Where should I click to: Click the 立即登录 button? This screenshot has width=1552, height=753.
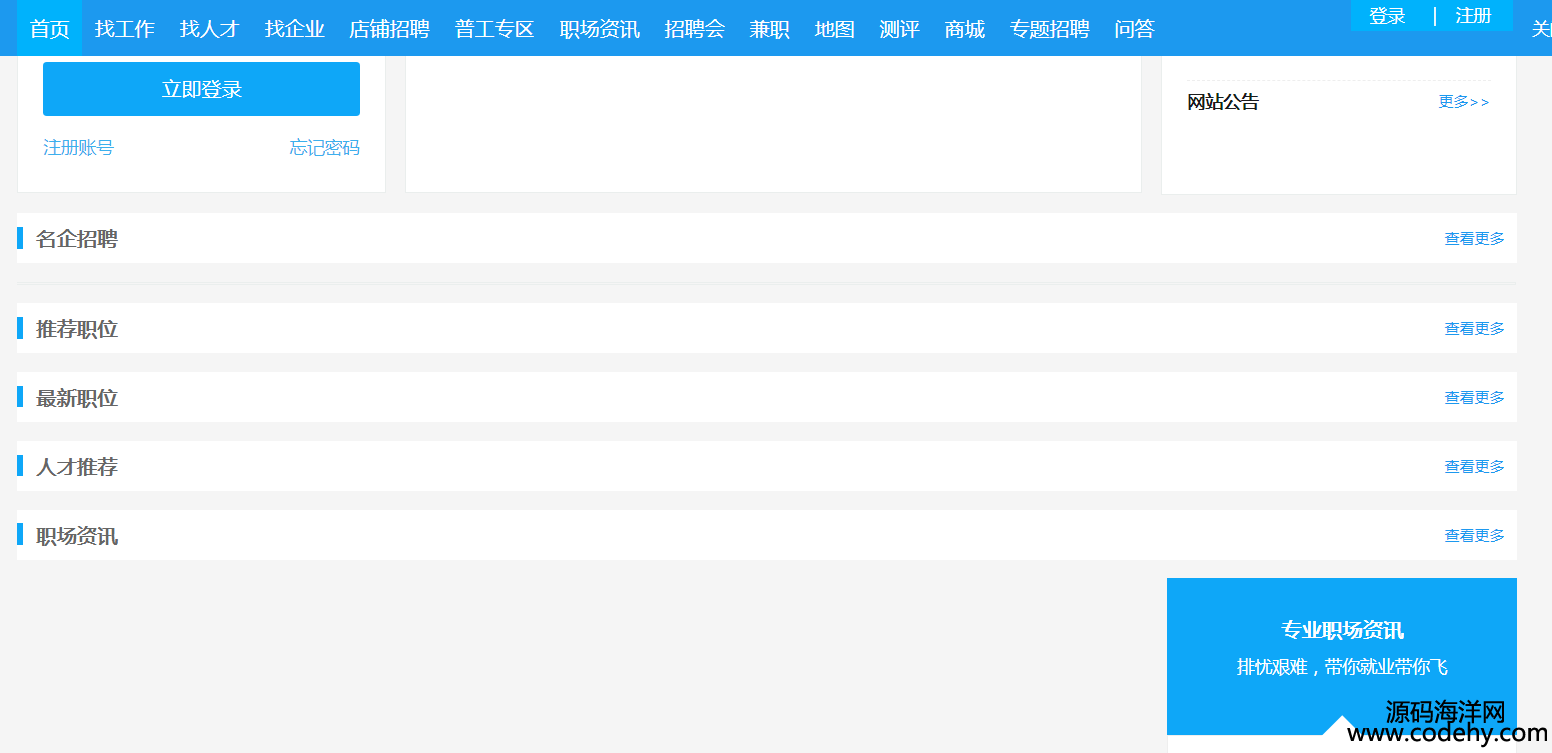[201, 89]
